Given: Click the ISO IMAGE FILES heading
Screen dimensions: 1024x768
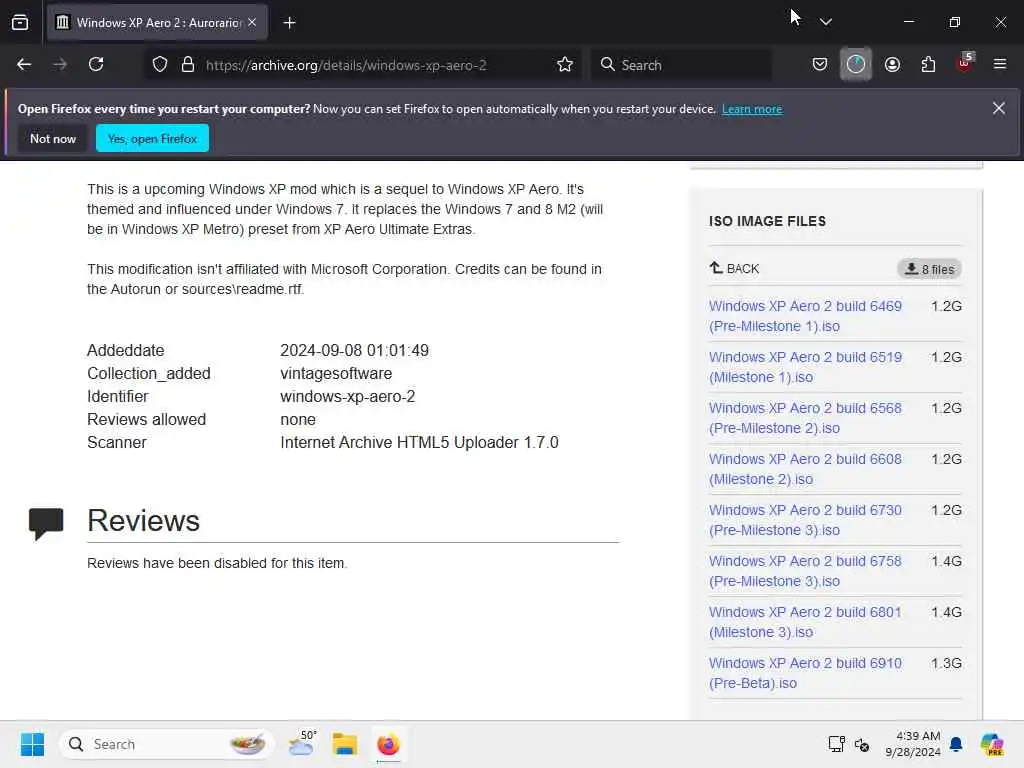Looking at the screenshot, I should (767, 221).
